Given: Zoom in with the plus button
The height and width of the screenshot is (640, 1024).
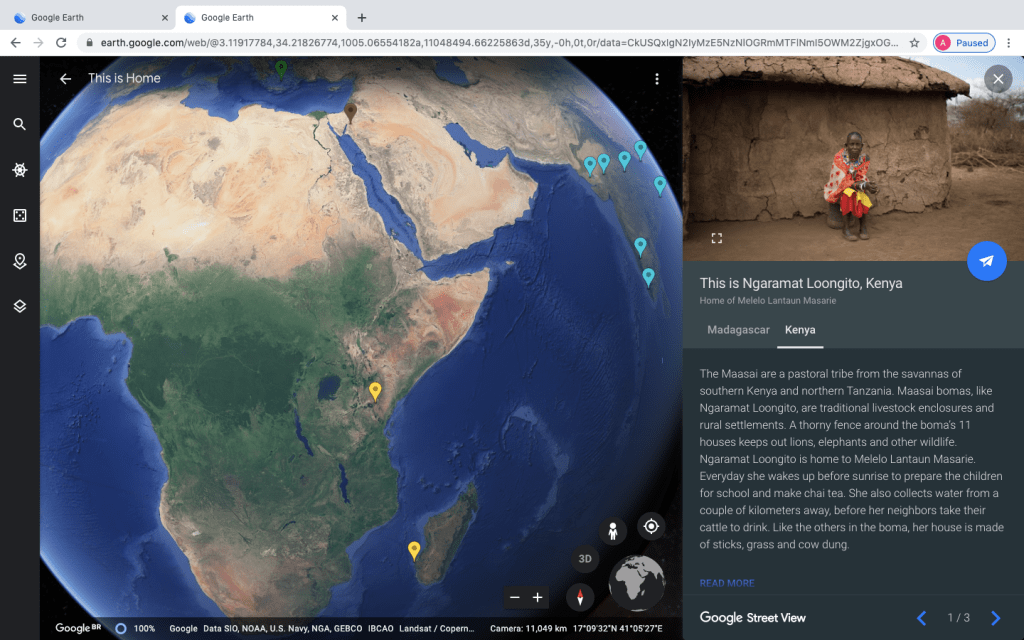Looking at the screenshot, I should [538, 598].
